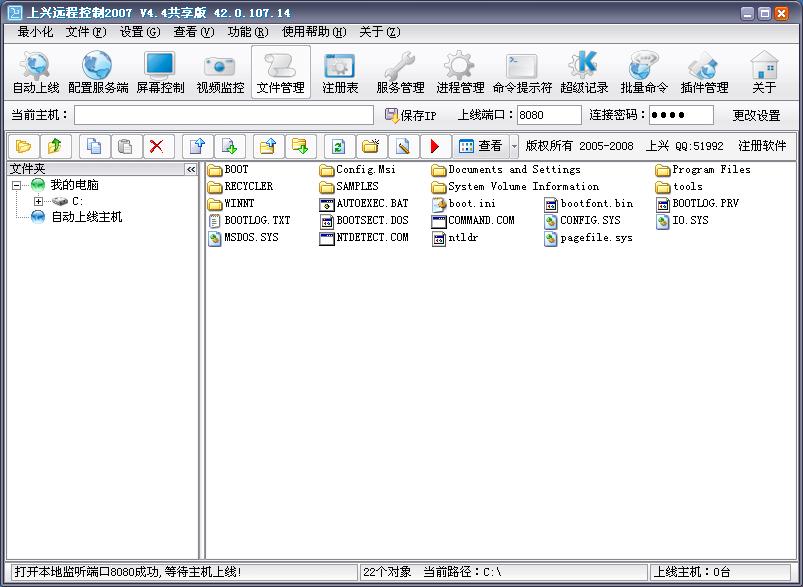Expand the C: drive tree node
This screenshot has width=803, height=587.
pyautogui.click(x=38, y=201)
